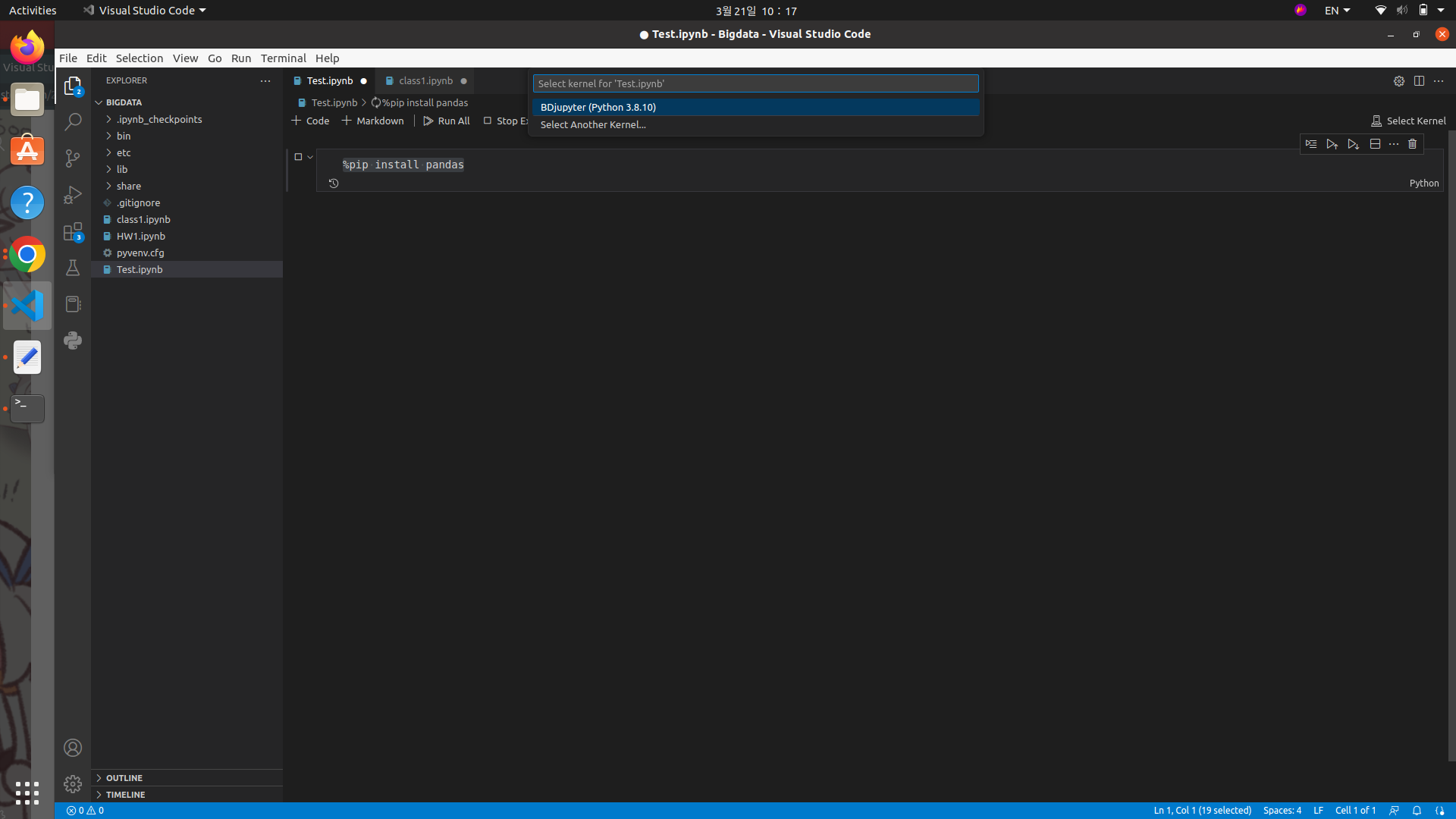The width and height of the screenshot is (1456, 819).
Task: Click the cell execution history icon
Action: [x=334, y=184]
